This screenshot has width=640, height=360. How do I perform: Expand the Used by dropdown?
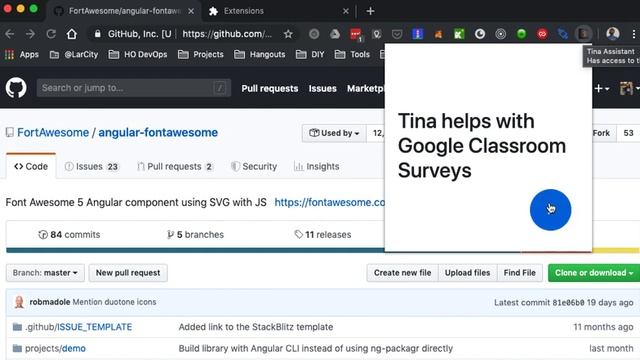click(334, 133)
